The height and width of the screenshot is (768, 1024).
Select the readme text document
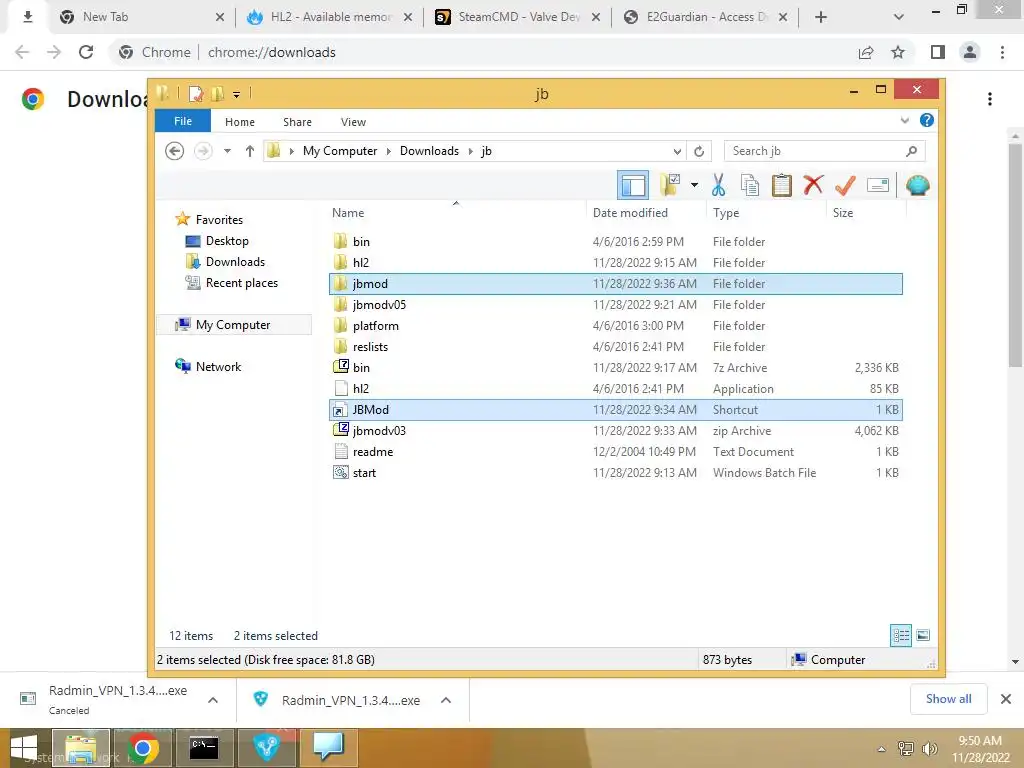pos(616,451)
